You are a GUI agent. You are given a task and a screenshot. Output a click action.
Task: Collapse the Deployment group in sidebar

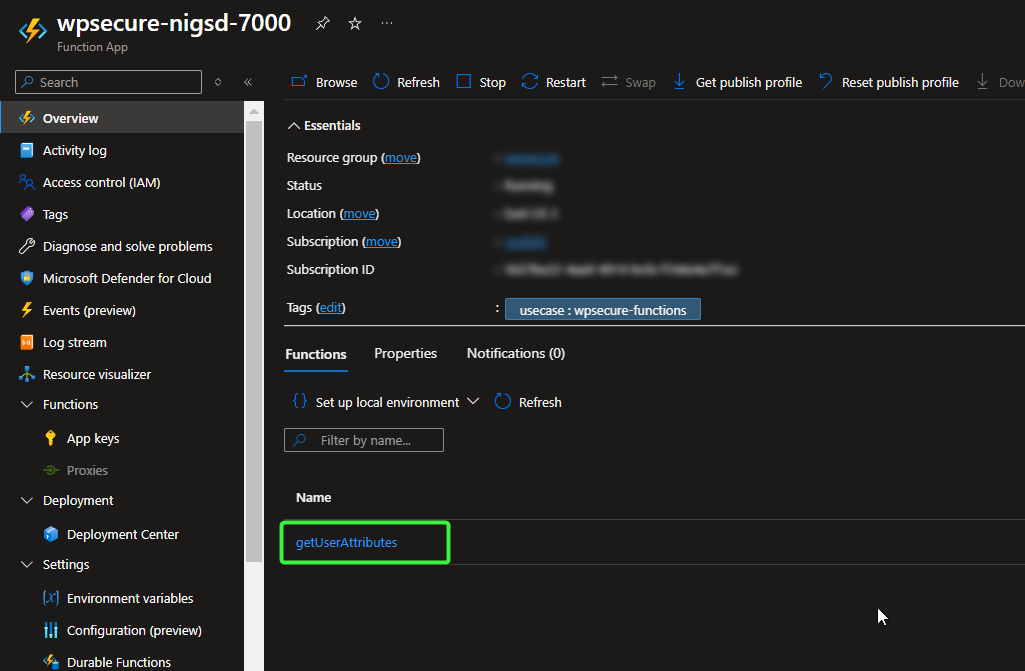pos(27,500)
